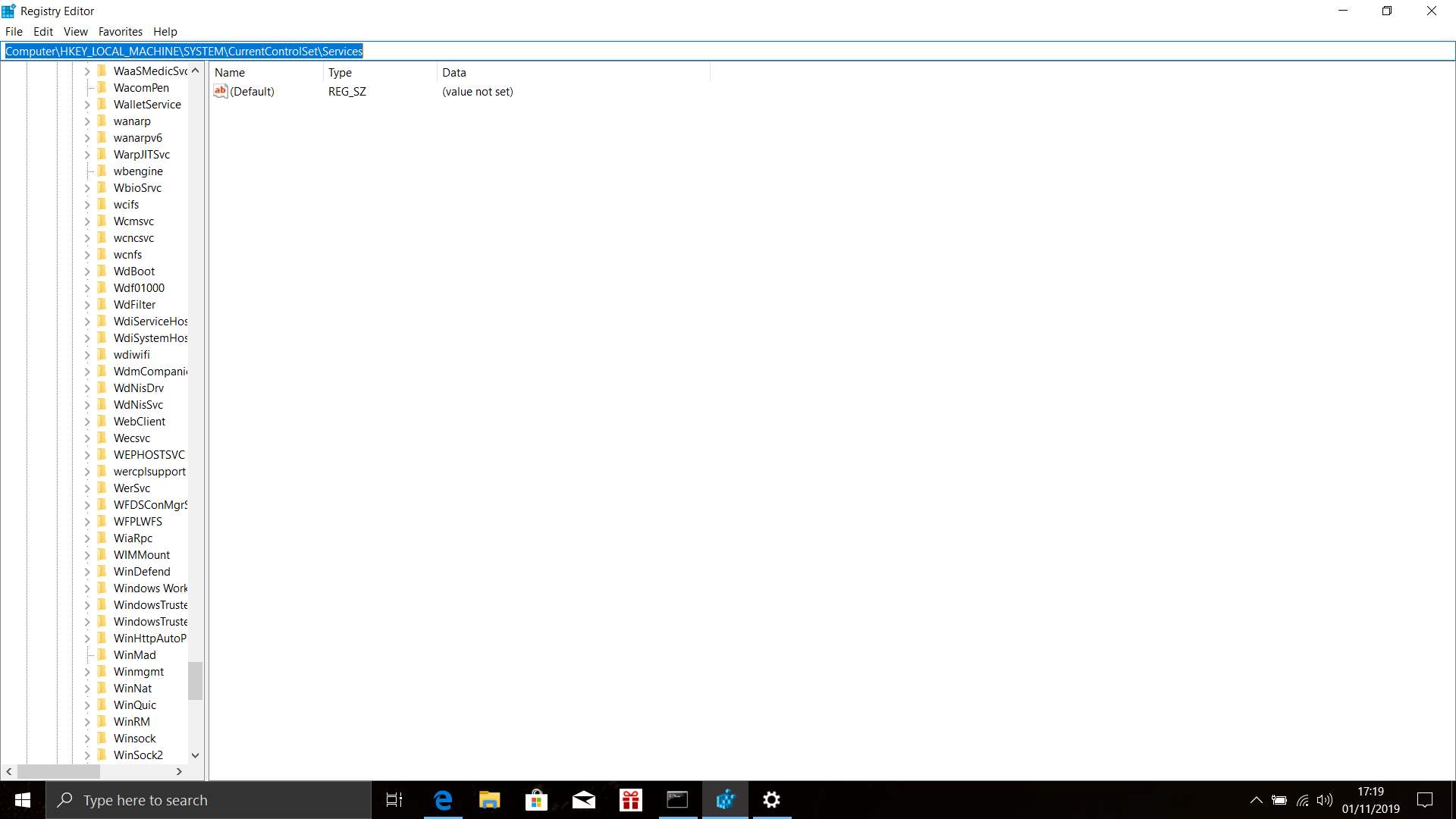Expand the WarpJITSvc key
1456x819 pixels.
[87, 155]
